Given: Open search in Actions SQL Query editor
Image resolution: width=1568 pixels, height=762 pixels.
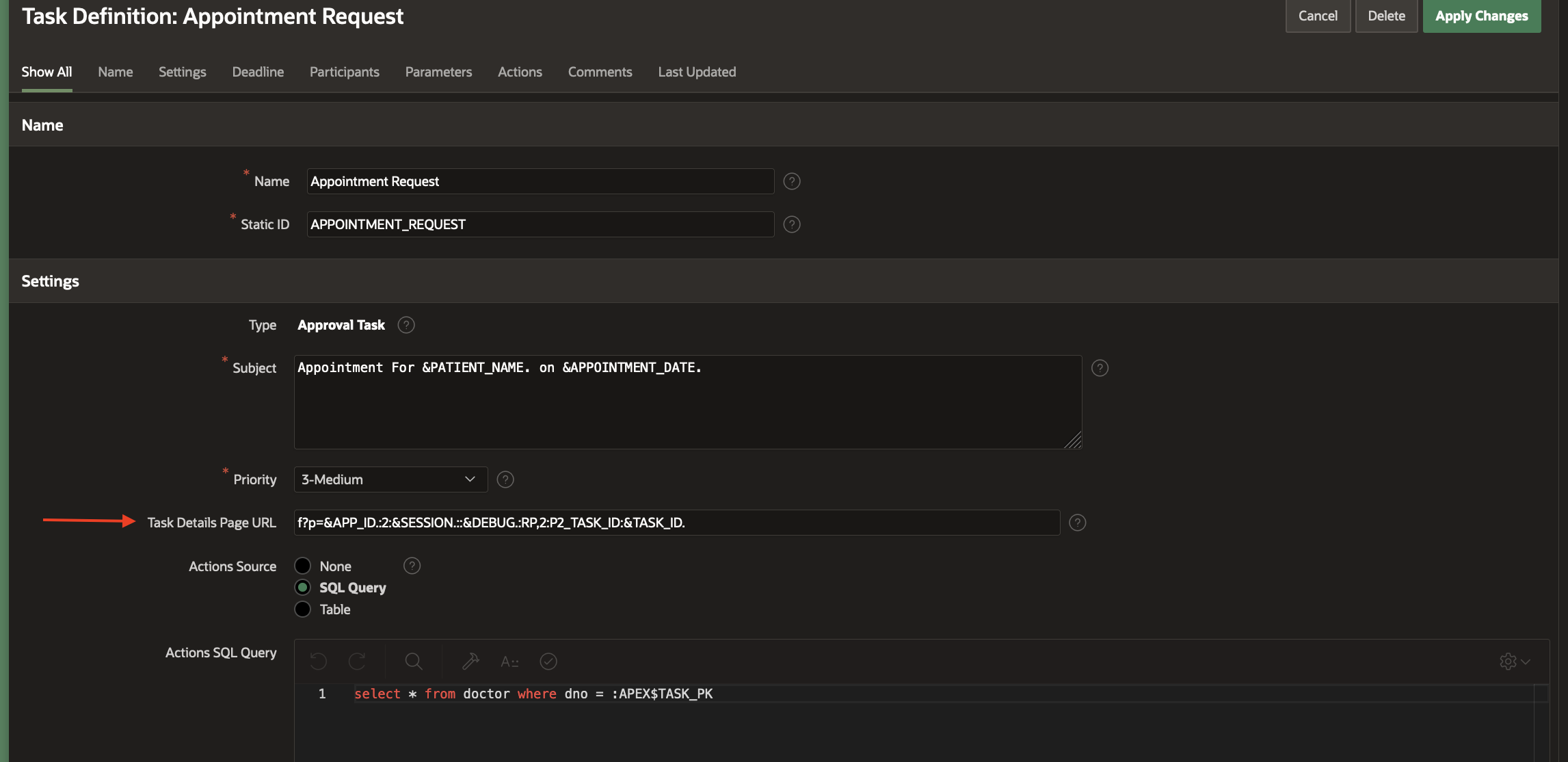Looking at the screenshot, I should pyautogui.click(x=413, y=661).
